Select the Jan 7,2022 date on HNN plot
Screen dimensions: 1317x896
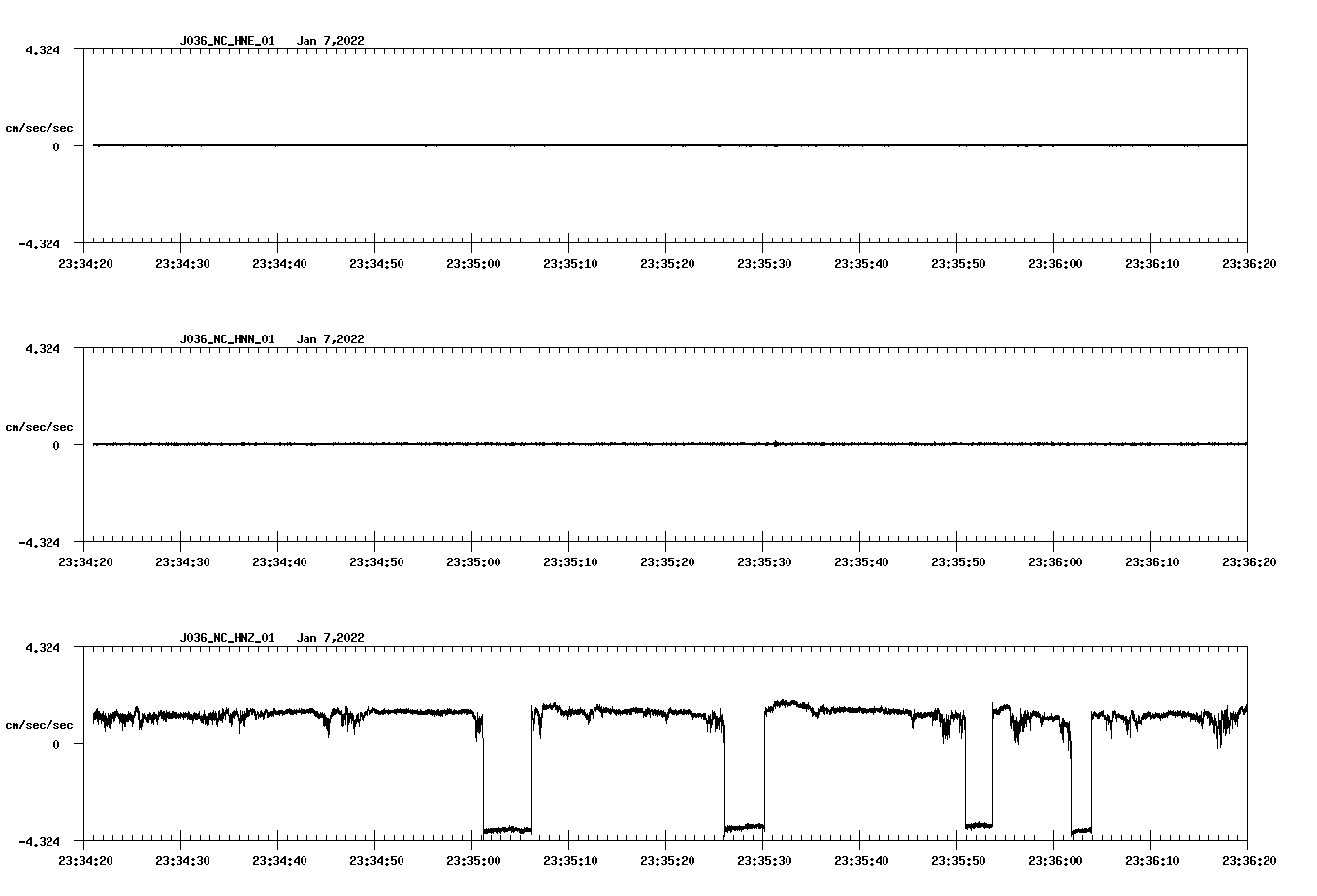coord(331,339)
